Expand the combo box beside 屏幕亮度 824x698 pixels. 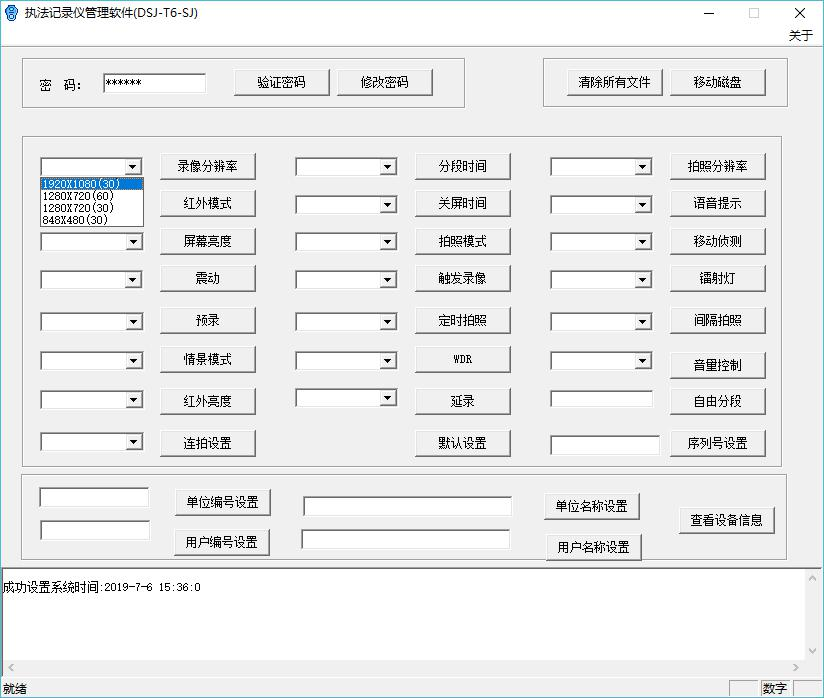point(133,242)
